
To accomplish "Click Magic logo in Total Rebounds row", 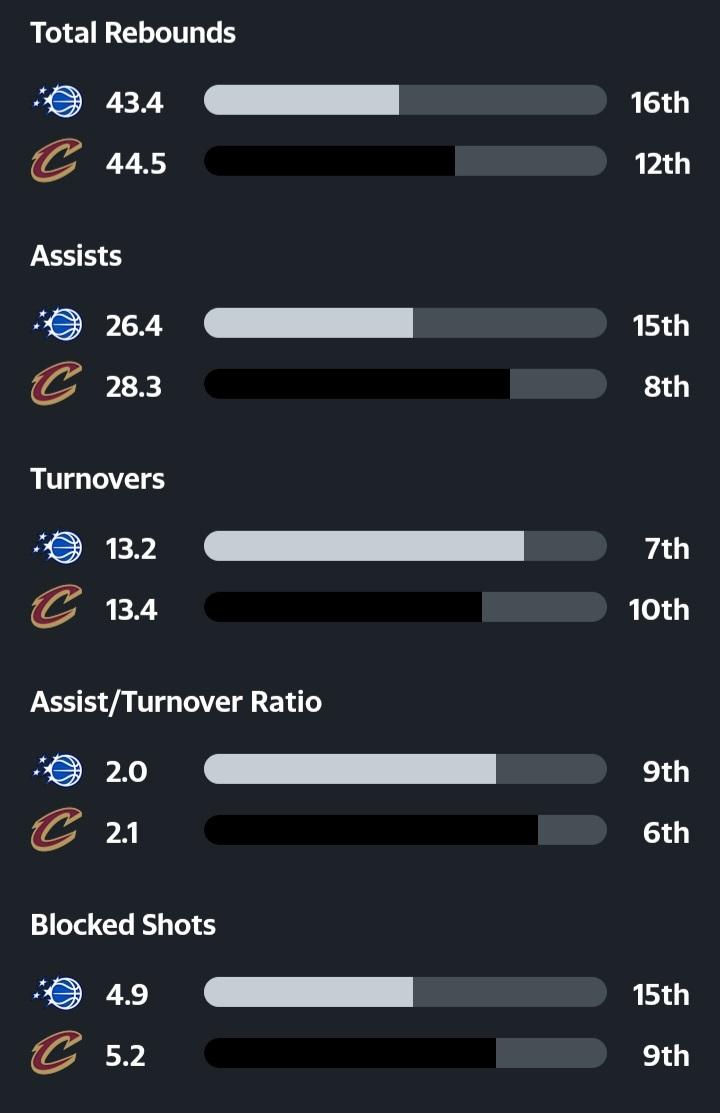I will pos(57,101).
